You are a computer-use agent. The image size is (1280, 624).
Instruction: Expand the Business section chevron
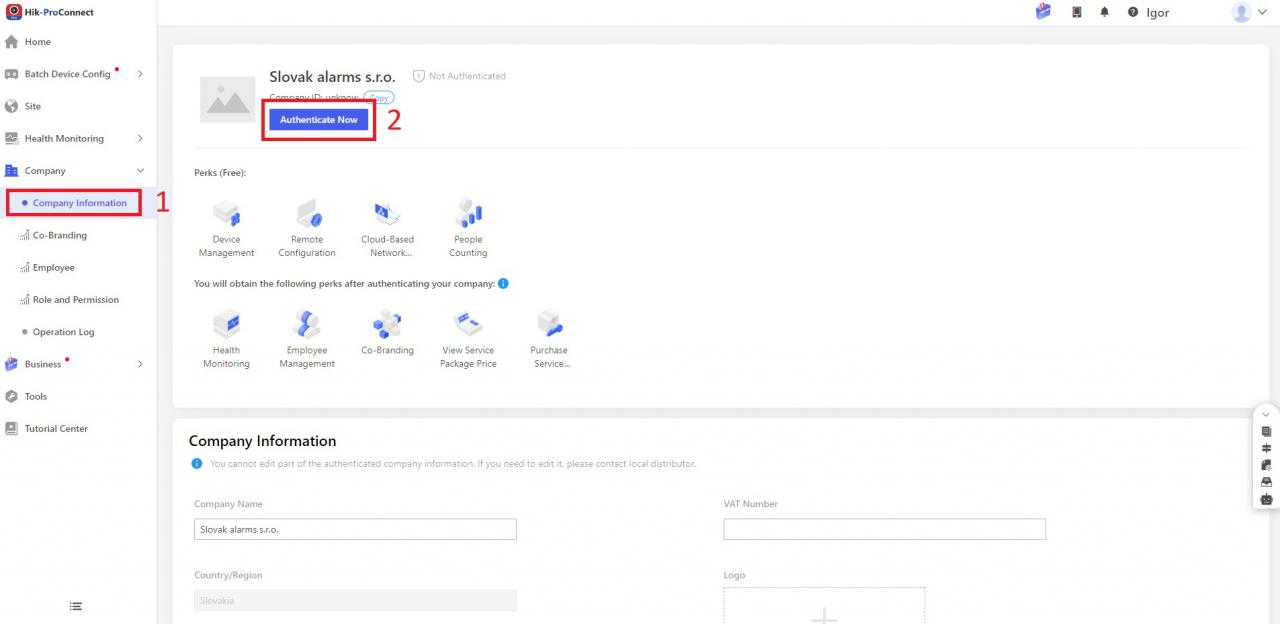coord(140,364)
